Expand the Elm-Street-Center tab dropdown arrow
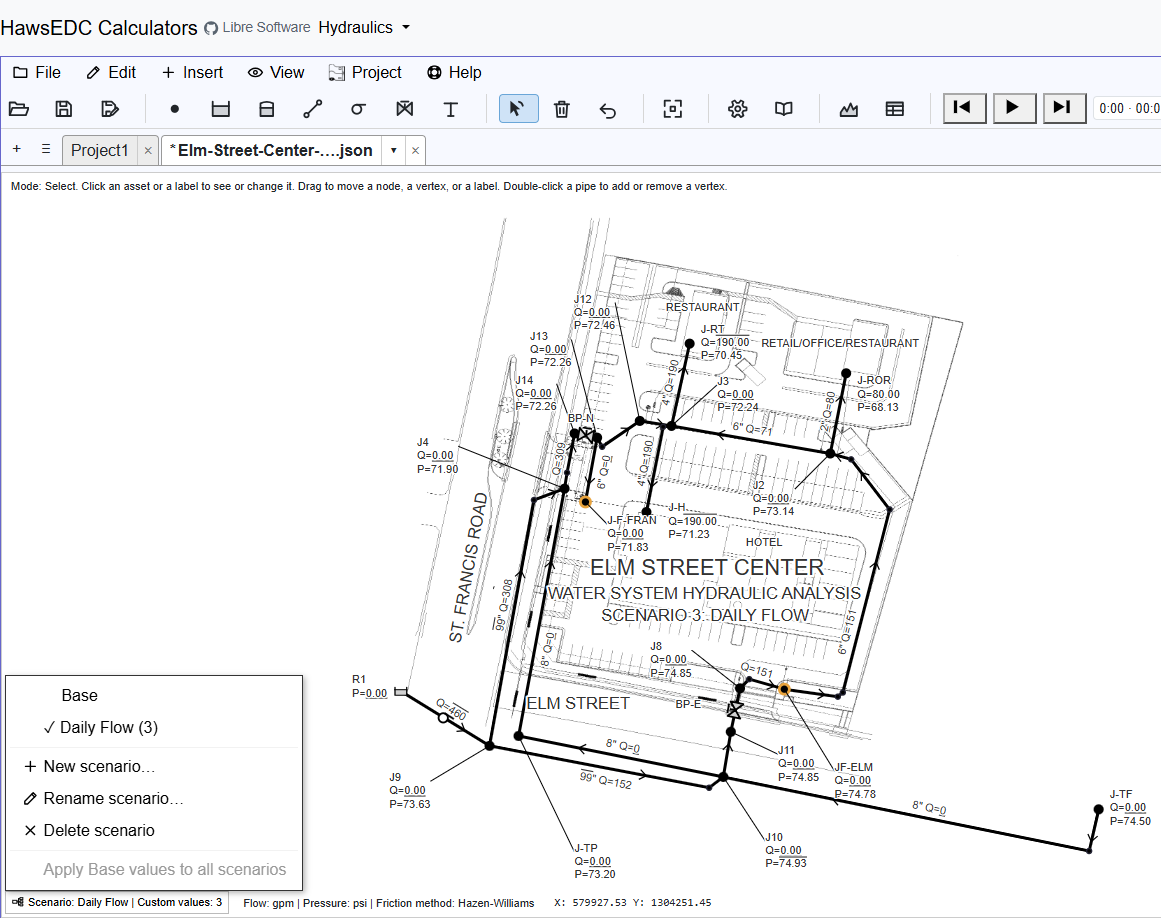The height and width of the screenshot is (918, 1161). click(x=393, y=150)
